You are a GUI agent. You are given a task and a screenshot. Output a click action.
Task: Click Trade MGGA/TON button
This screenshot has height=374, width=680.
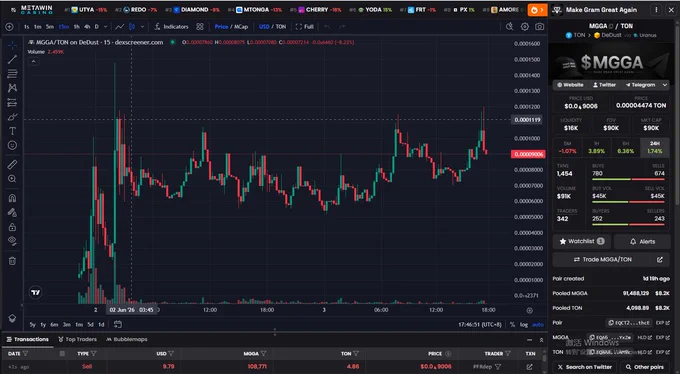tap(603, 259)
